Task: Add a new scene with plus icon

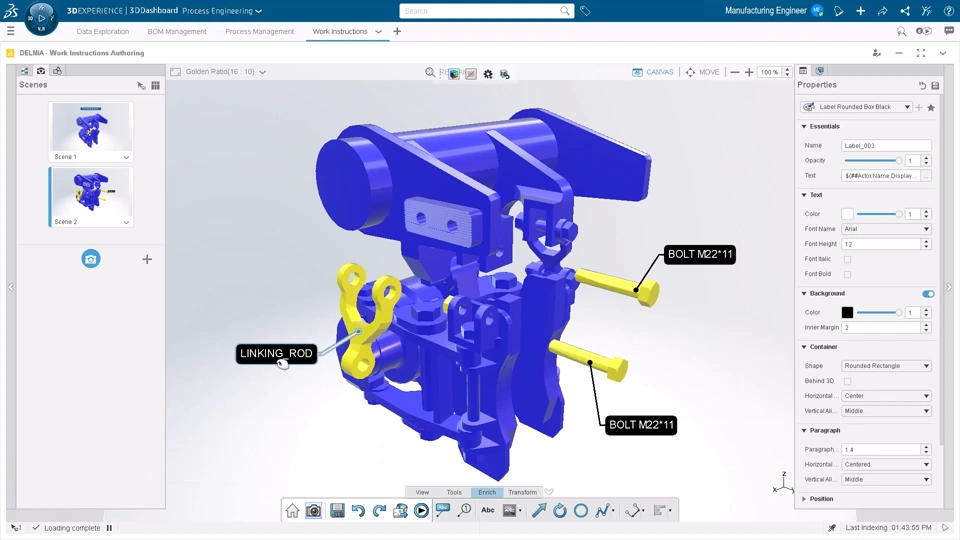Action: pos(147,259)
